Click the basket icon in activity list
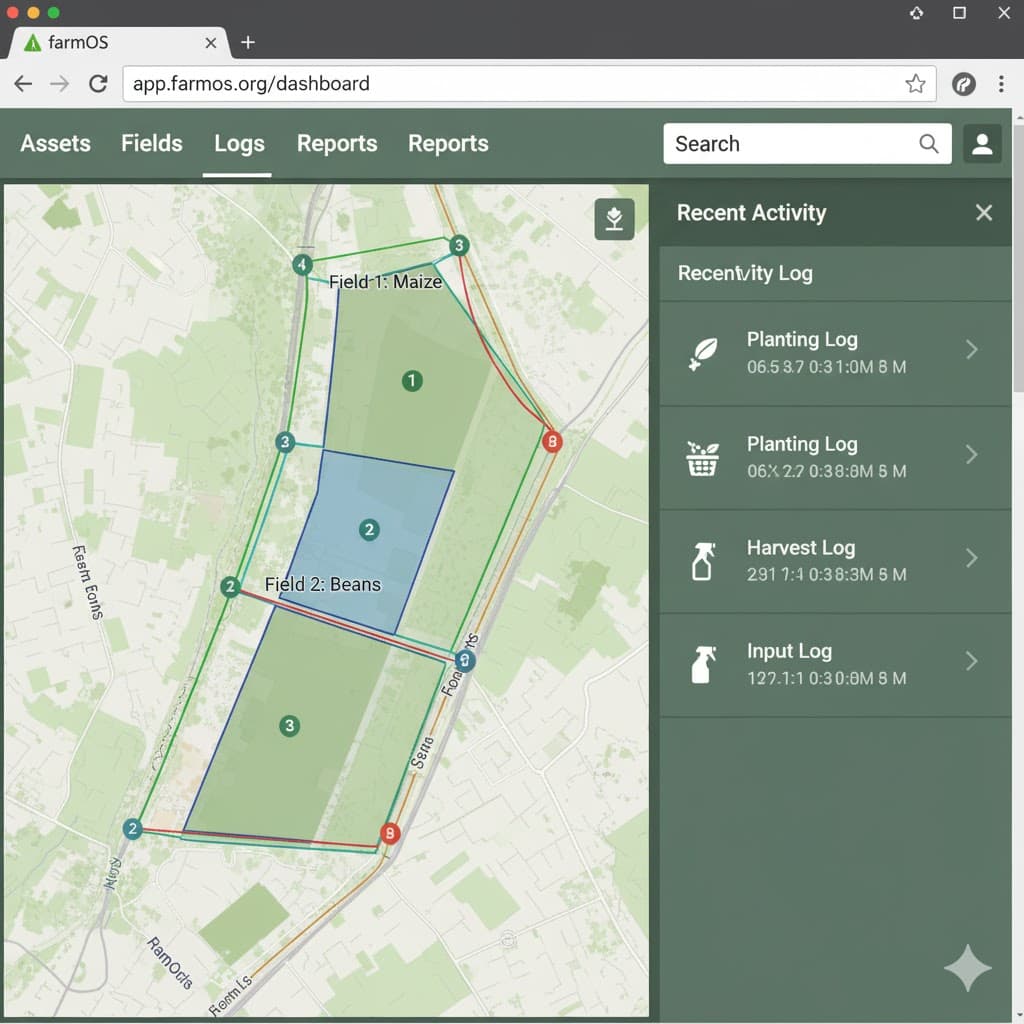The width and height of the screenshot is (1024, 1024). 703,457
